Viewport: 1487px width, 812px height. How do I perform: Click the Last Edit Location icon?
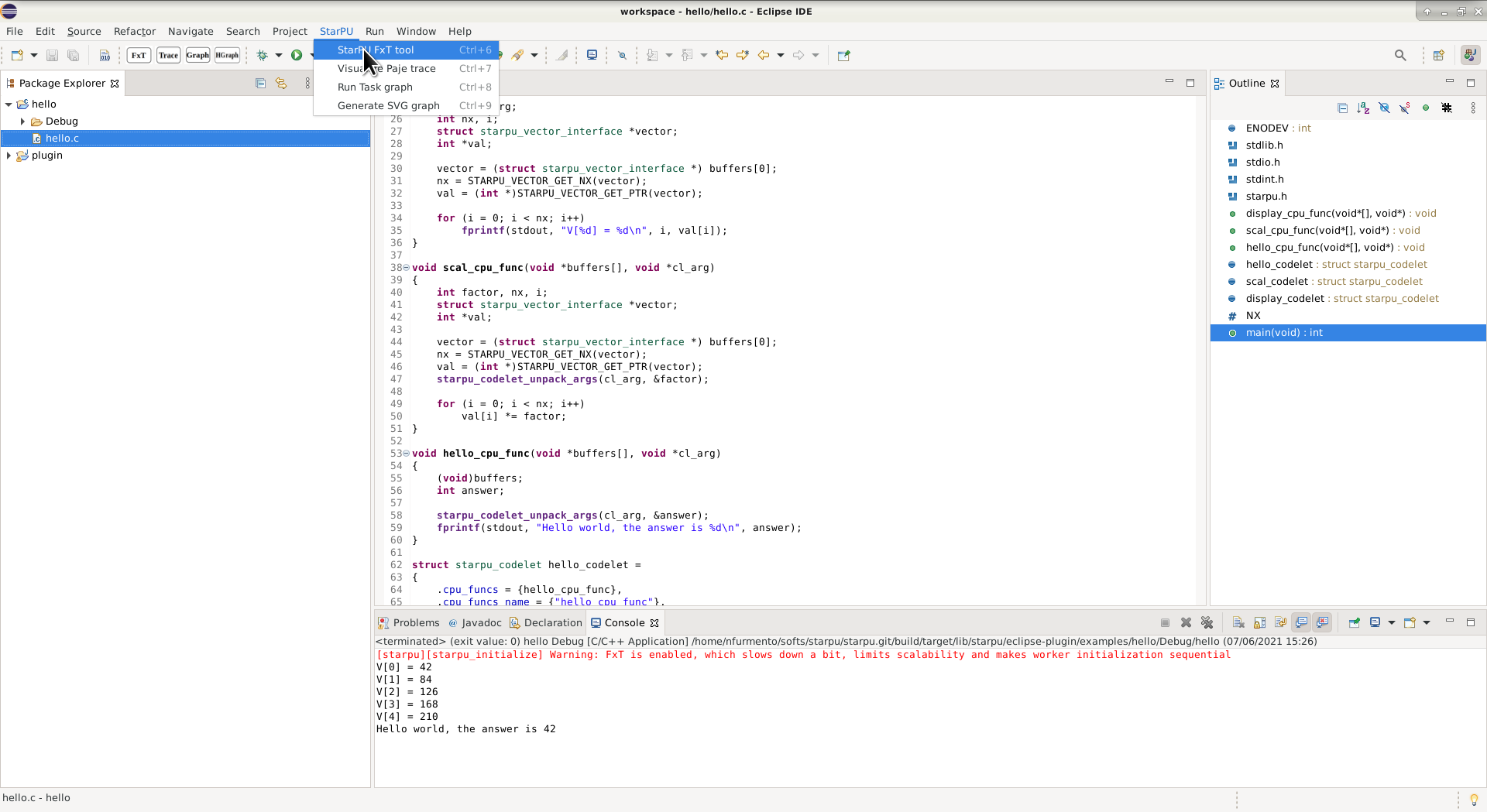click(722, 55)
